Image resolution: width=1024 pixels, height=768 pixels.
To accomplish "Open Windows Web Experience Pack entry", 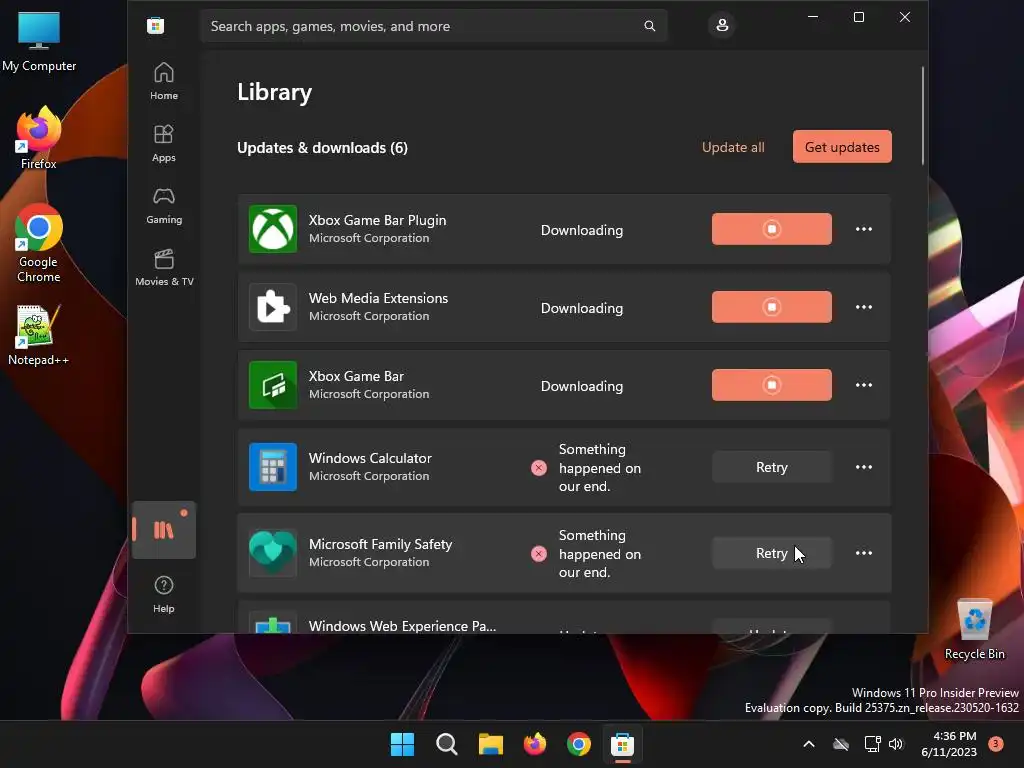I will click(564, 617).
